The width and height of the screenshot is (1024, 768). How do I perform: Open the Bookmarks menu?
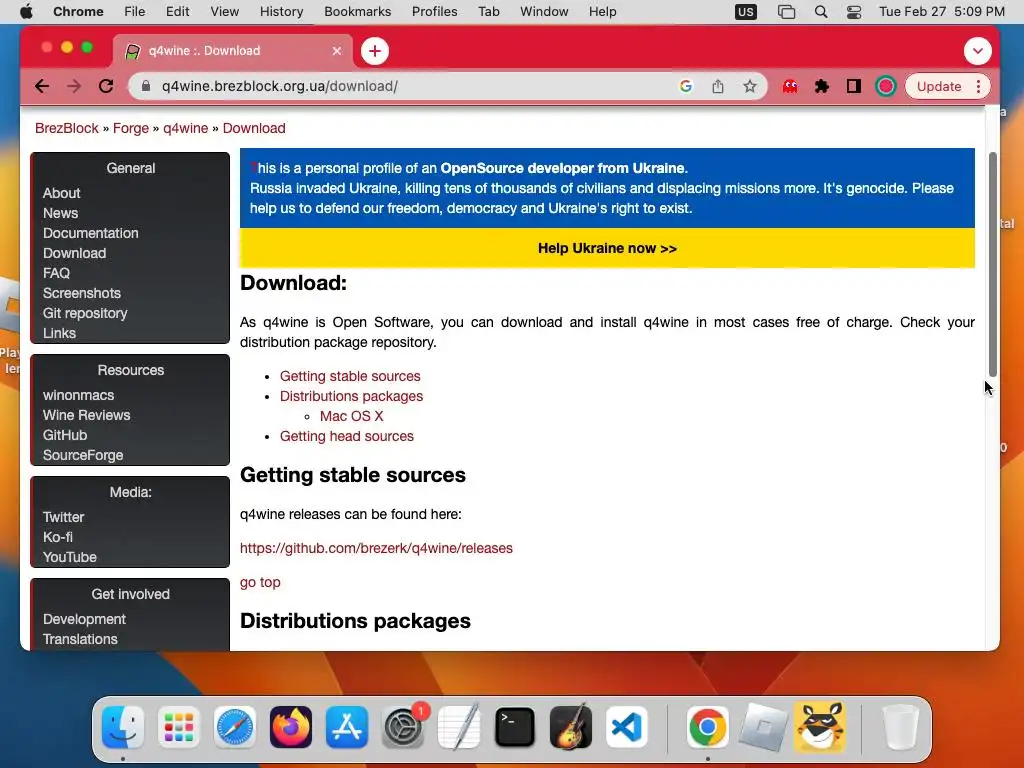click(x=357, y=12)
